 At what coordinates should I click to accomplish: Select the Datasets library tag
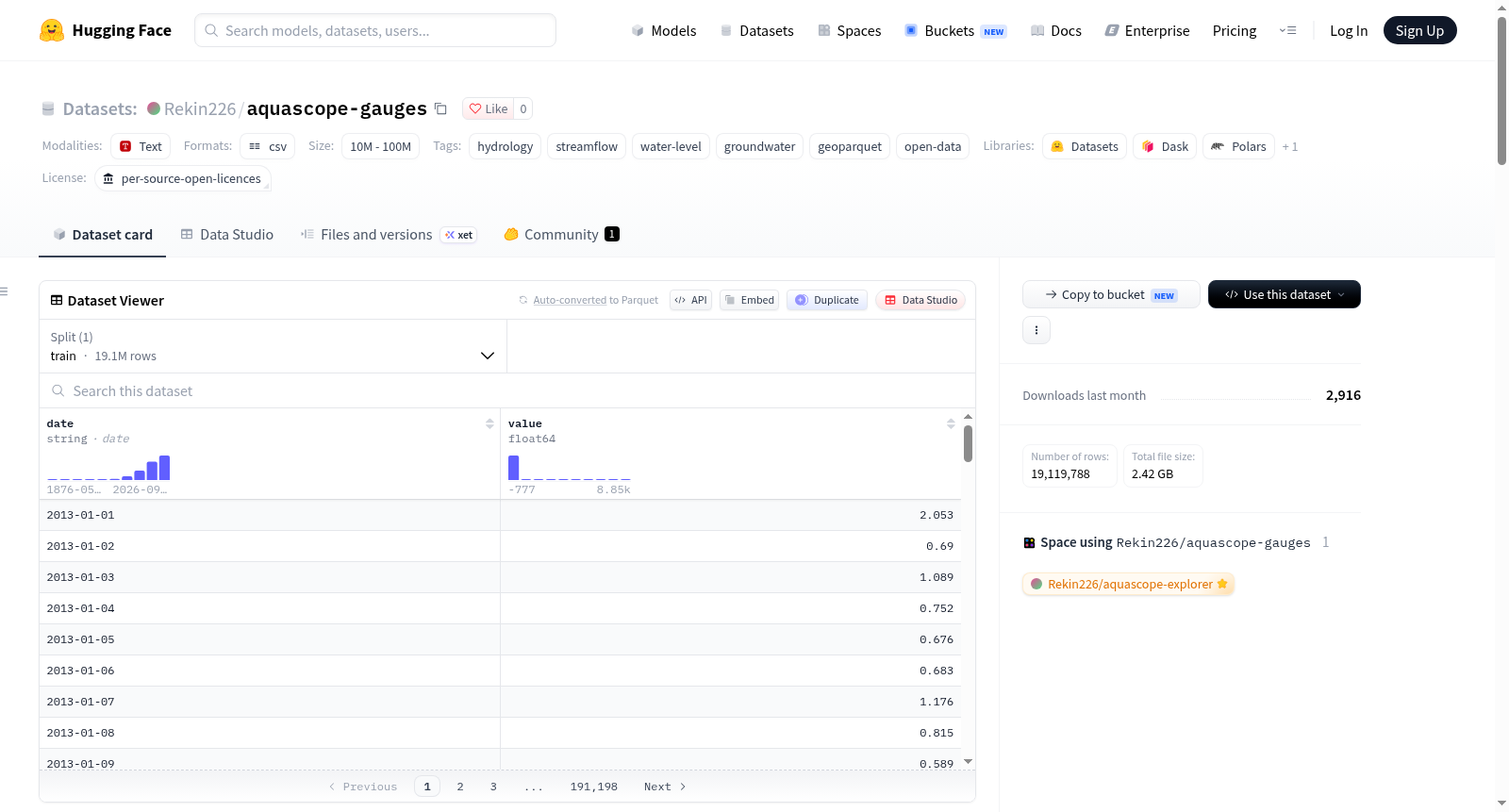click(x=1085, y=146)
